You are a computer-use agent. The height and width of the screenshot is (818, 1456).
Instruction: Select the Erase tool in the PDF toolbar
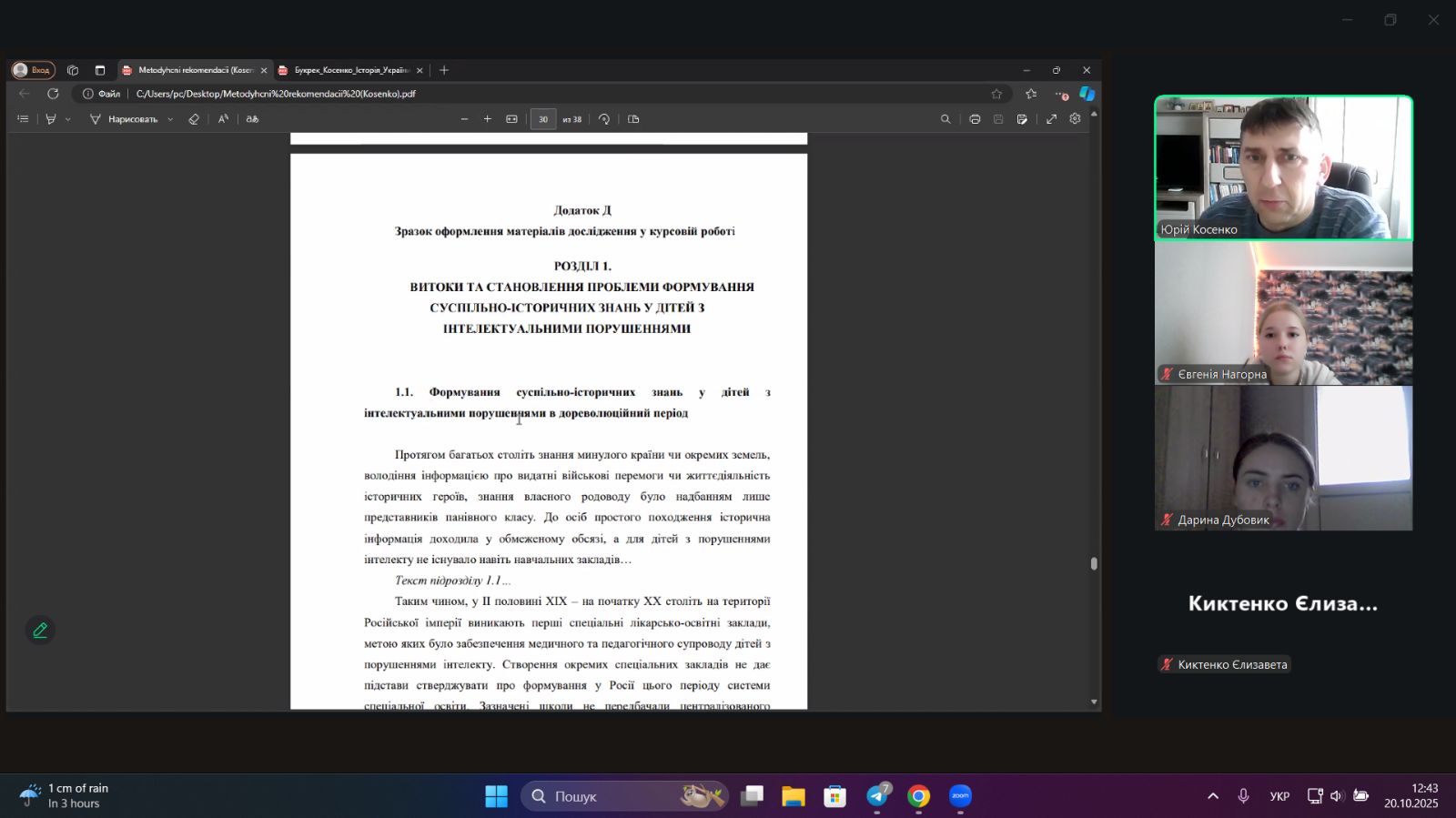pyautogui.click(x=194, y=119)
